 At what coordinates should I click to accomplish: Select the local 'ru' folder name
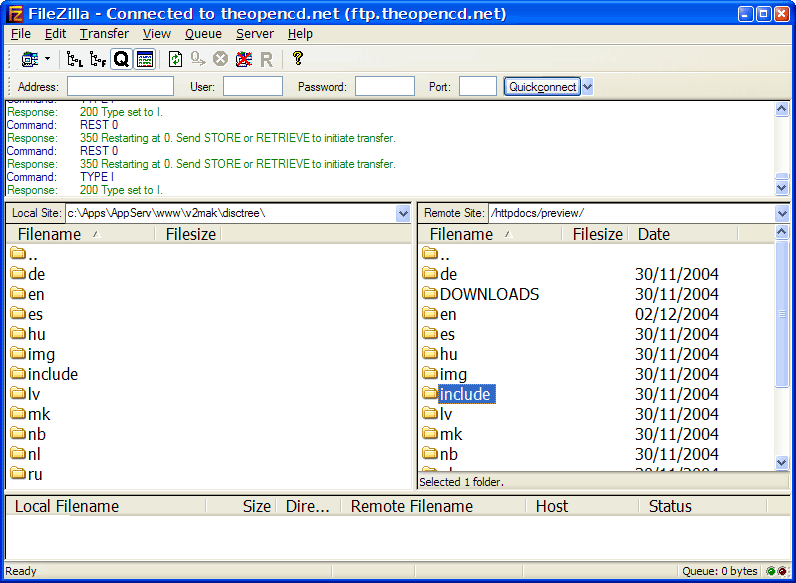35,474
